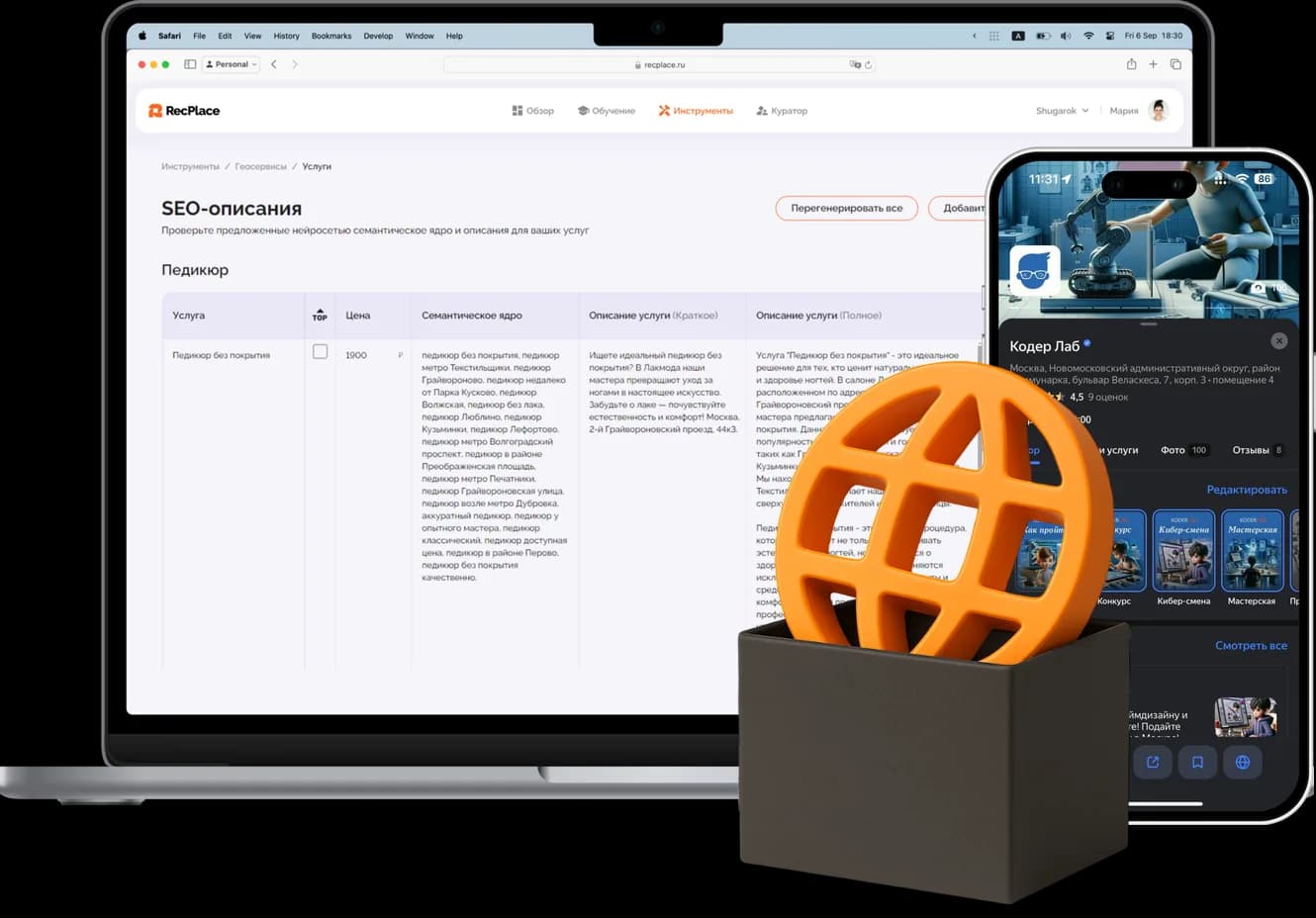Tap the Кодер Лаб logo thumbnail
The height and width of the screenshot is (918, 1316).
[1034, 270]
